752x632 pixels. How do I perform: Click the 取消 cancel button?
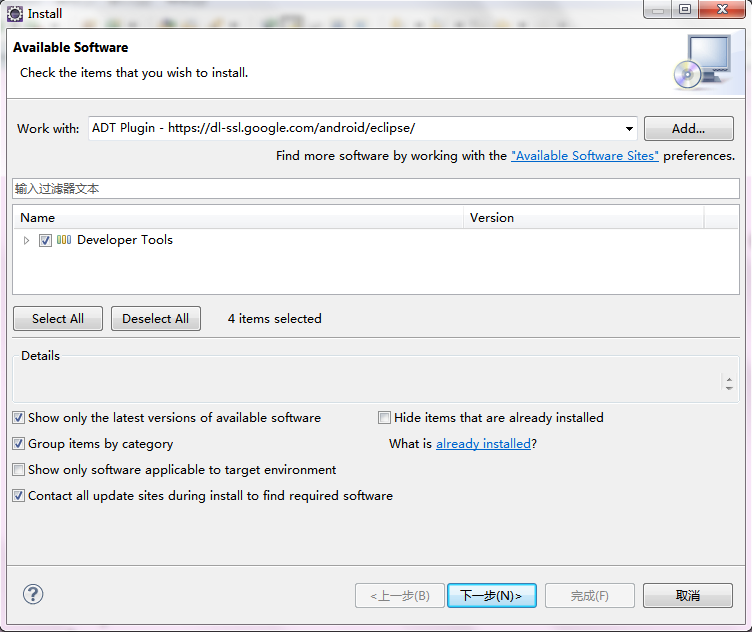688,596
